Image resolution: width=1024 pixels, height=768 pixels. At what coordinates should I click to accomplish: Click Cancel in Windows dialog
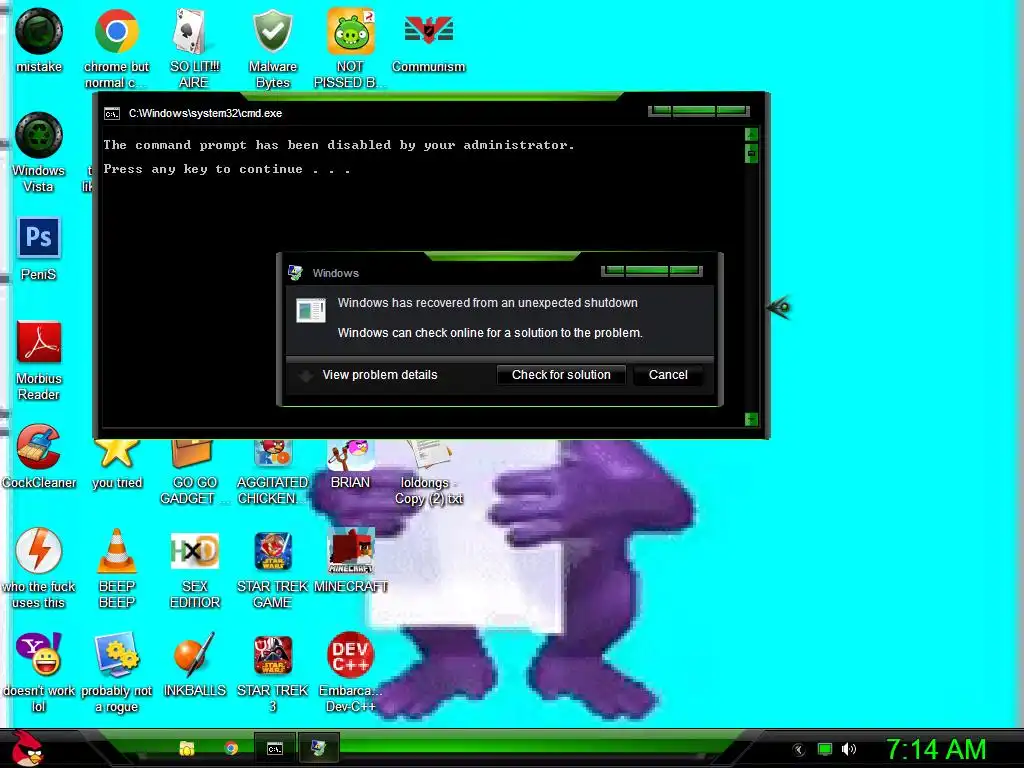668,375
